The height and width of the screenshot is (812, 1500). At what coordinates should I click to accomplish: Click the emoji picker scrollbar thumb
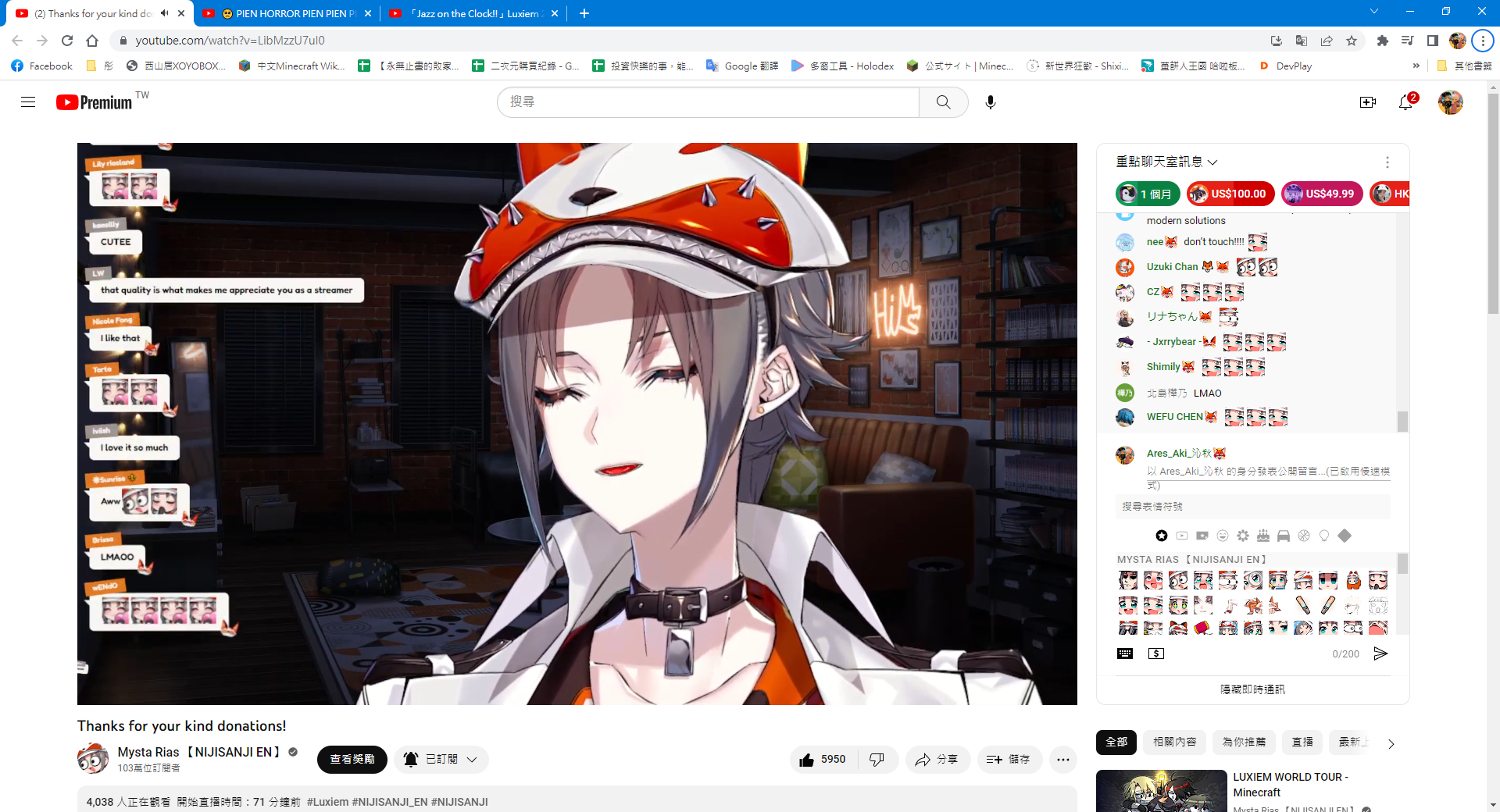tap(1403, 564)
